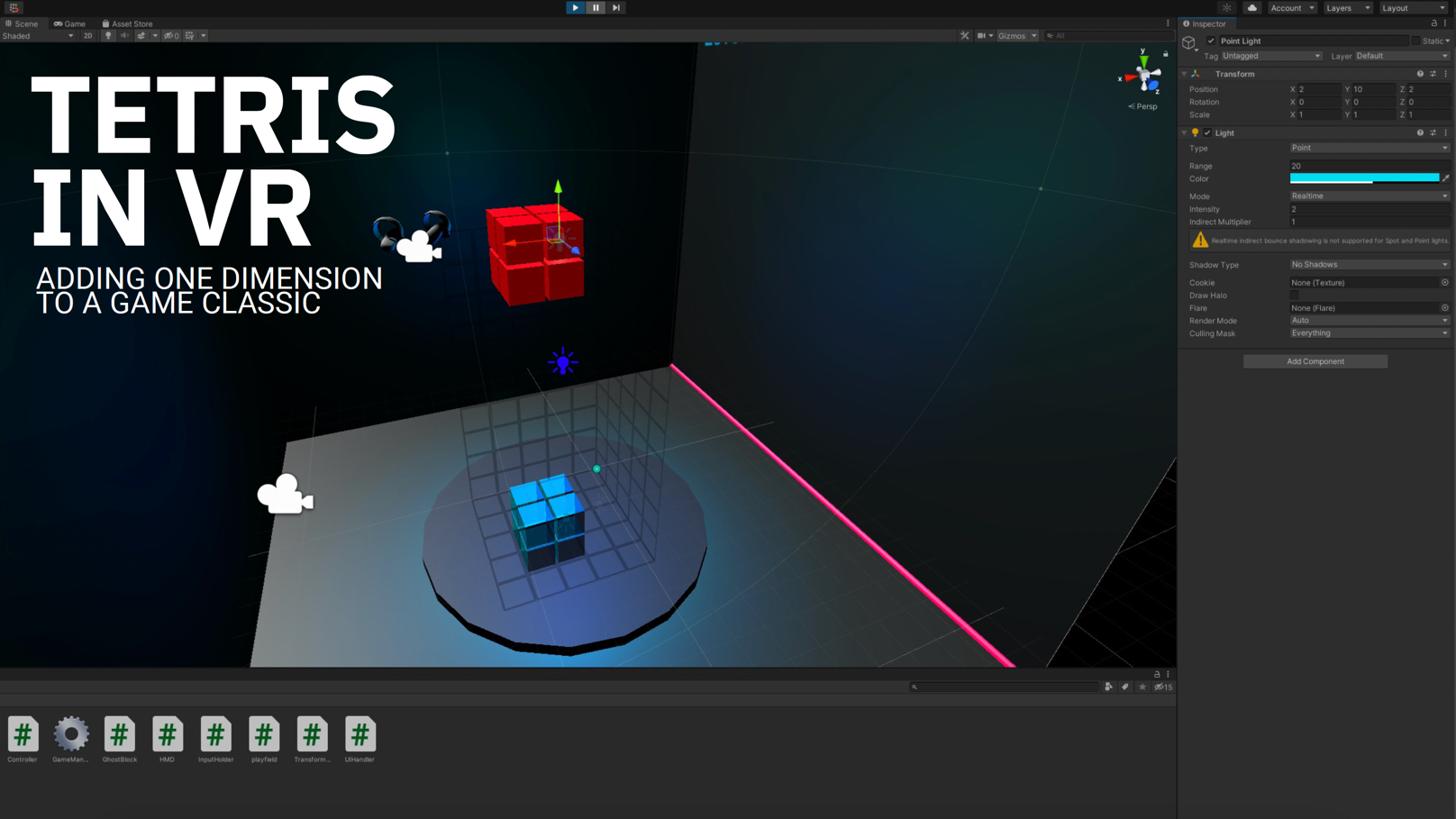The height and width of the screenshot is (819, 1456).
Task: Click the Point Light name field
Action: coord(1313,41)
